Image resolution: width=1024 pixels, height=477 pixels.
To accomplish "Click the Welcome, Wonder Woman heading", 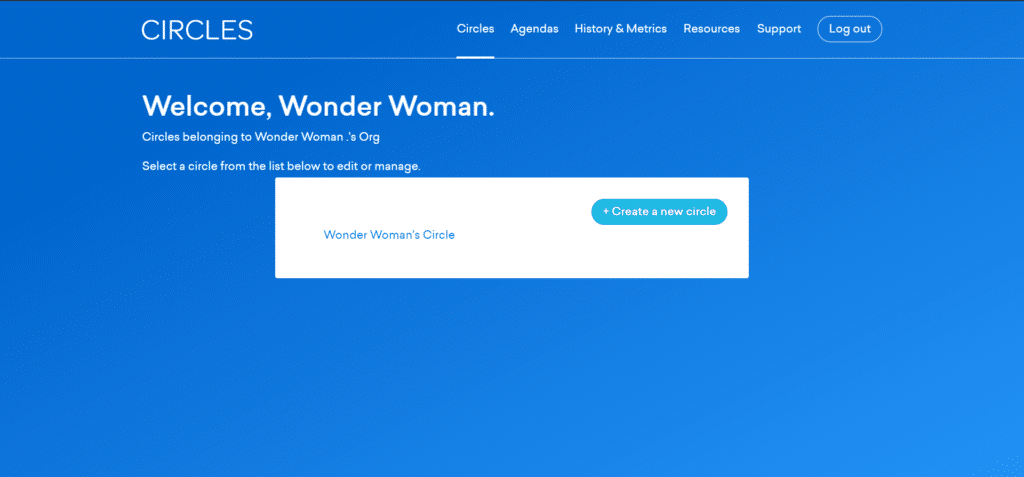I will click(x=318, y=106).
